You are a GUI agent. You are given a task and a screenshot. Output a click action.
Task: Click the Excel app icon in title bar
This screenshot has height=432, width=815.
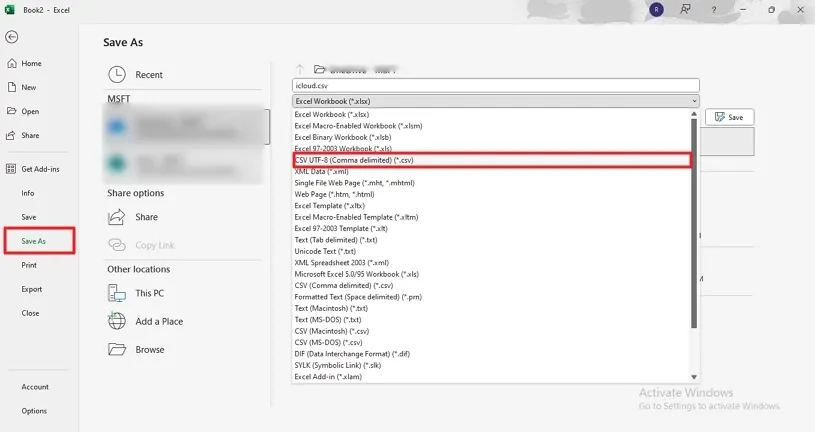point(9,9)
